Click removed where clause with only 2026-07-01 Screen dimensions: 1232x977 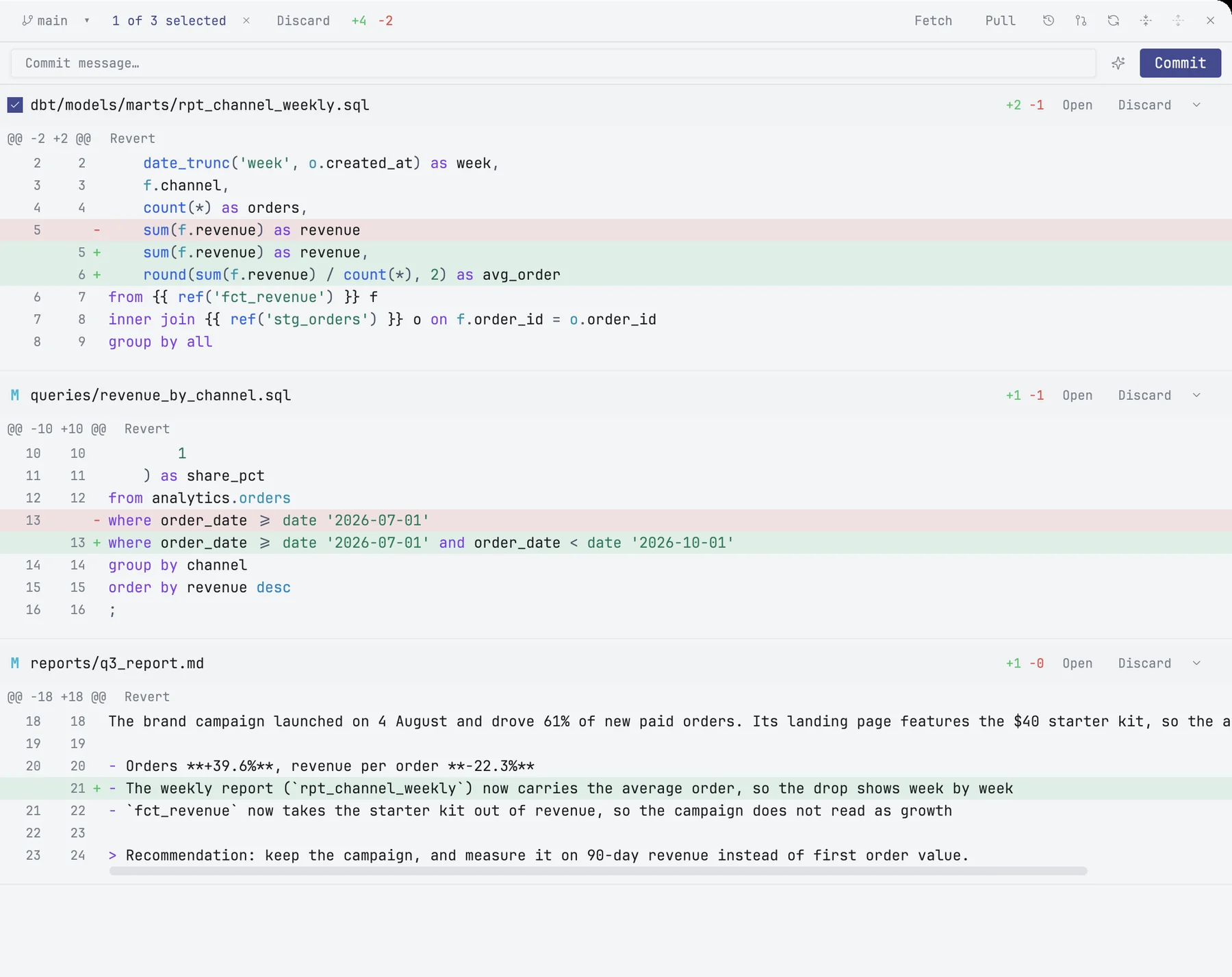point(616,520)
